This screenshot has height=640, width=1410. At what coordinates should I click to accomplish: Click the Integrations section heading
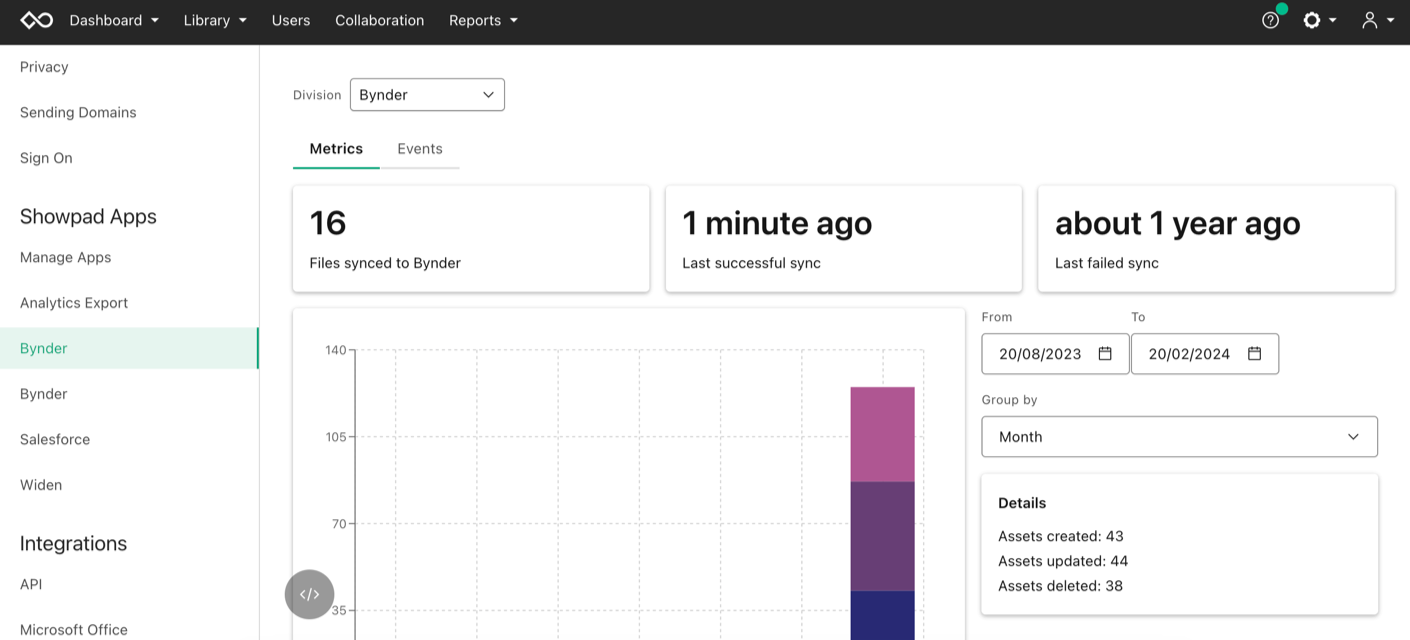pos(73,544)
